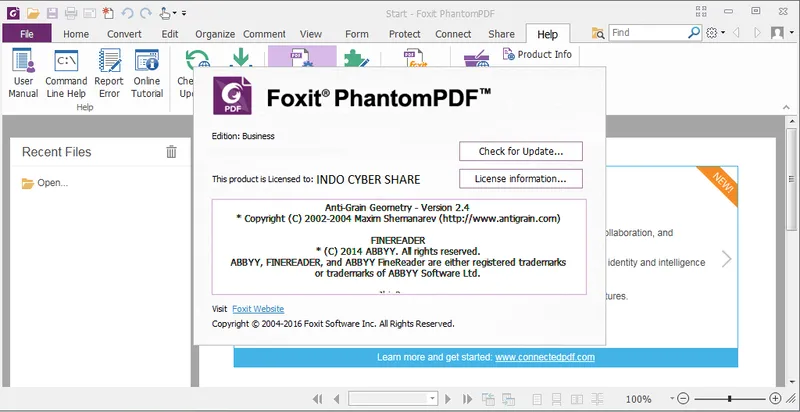Click the next search result arrow
Screen dimensions: 800x412
pyautogui.click(x=757, y=33)
